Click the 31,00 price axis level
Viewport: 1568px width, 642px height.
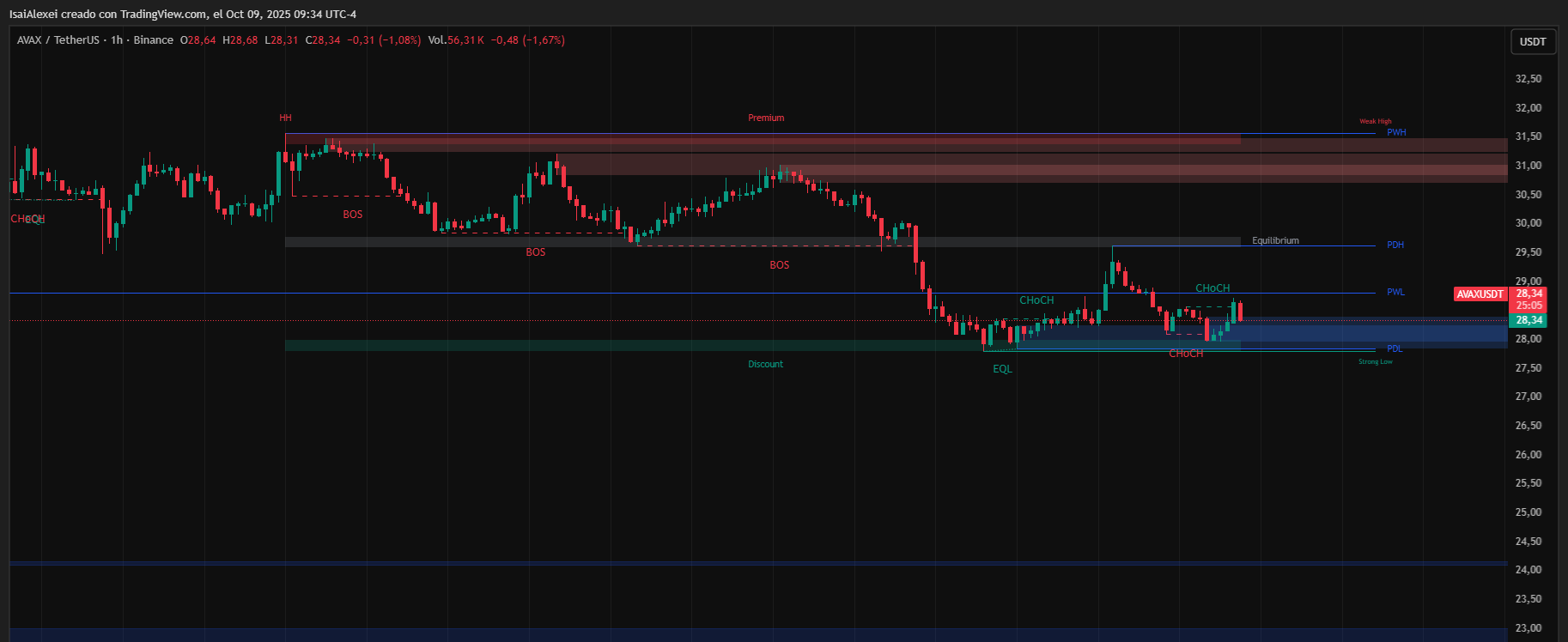tap(1528, 166)
